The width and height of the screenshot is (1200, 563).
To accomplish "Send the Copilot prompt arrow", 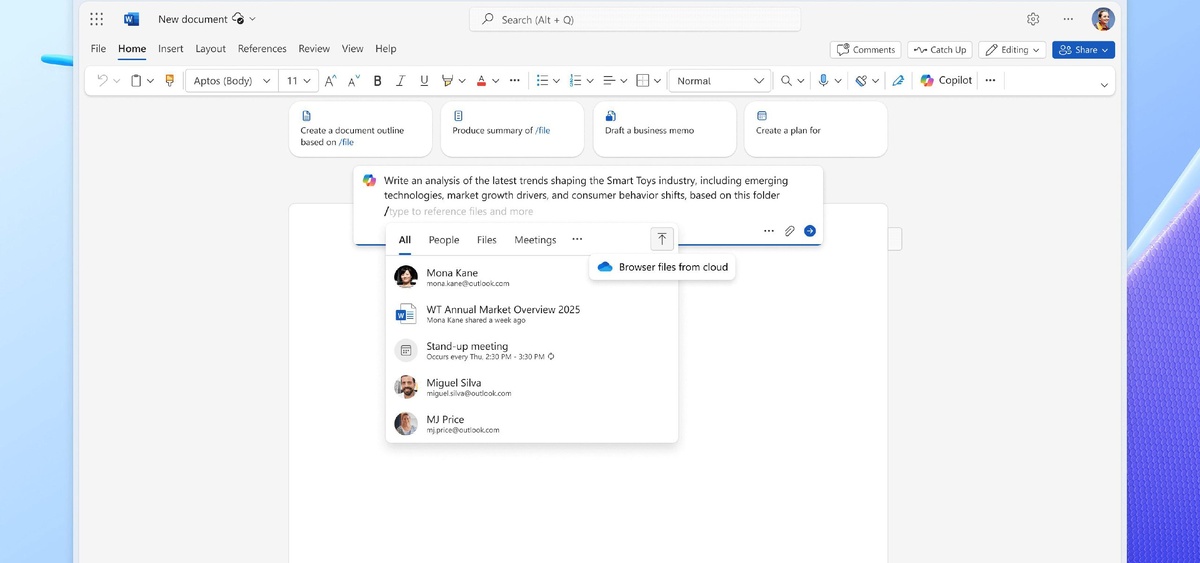I will point(810,231).
